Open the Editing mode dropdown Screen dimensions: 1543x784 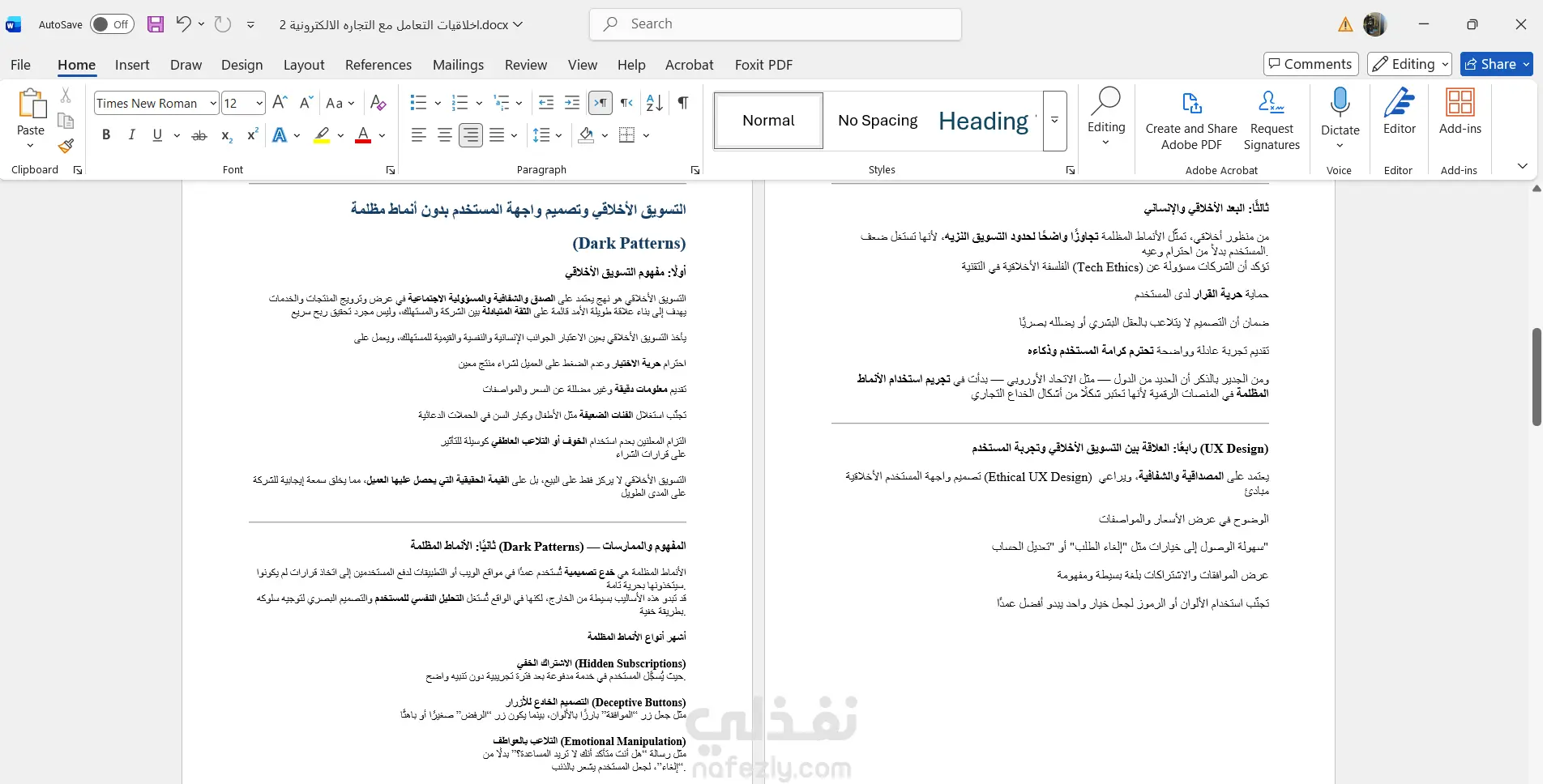point(1409,64)
